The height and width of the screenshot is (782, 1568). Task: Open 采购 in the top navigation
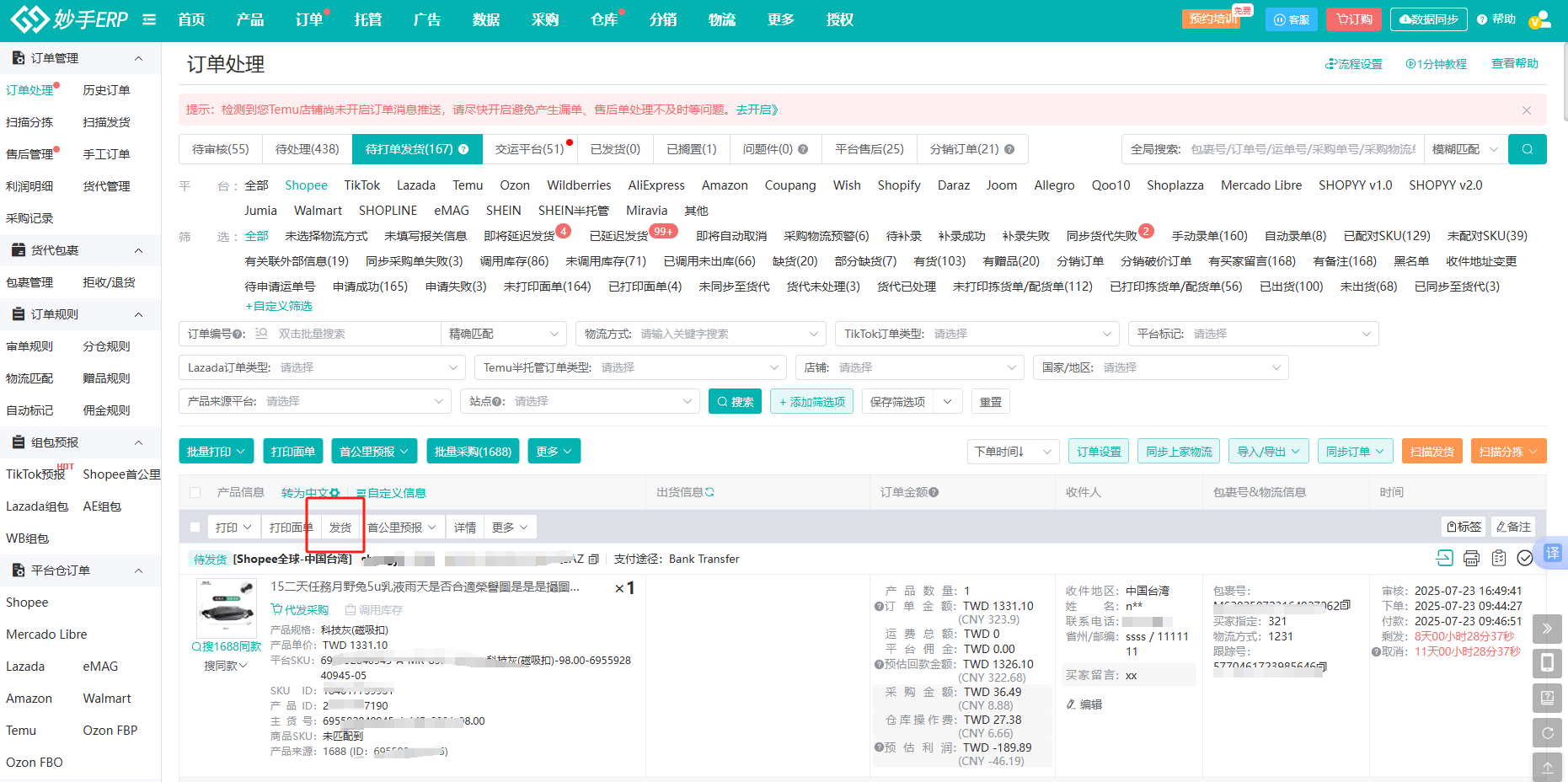coord(545,19)
